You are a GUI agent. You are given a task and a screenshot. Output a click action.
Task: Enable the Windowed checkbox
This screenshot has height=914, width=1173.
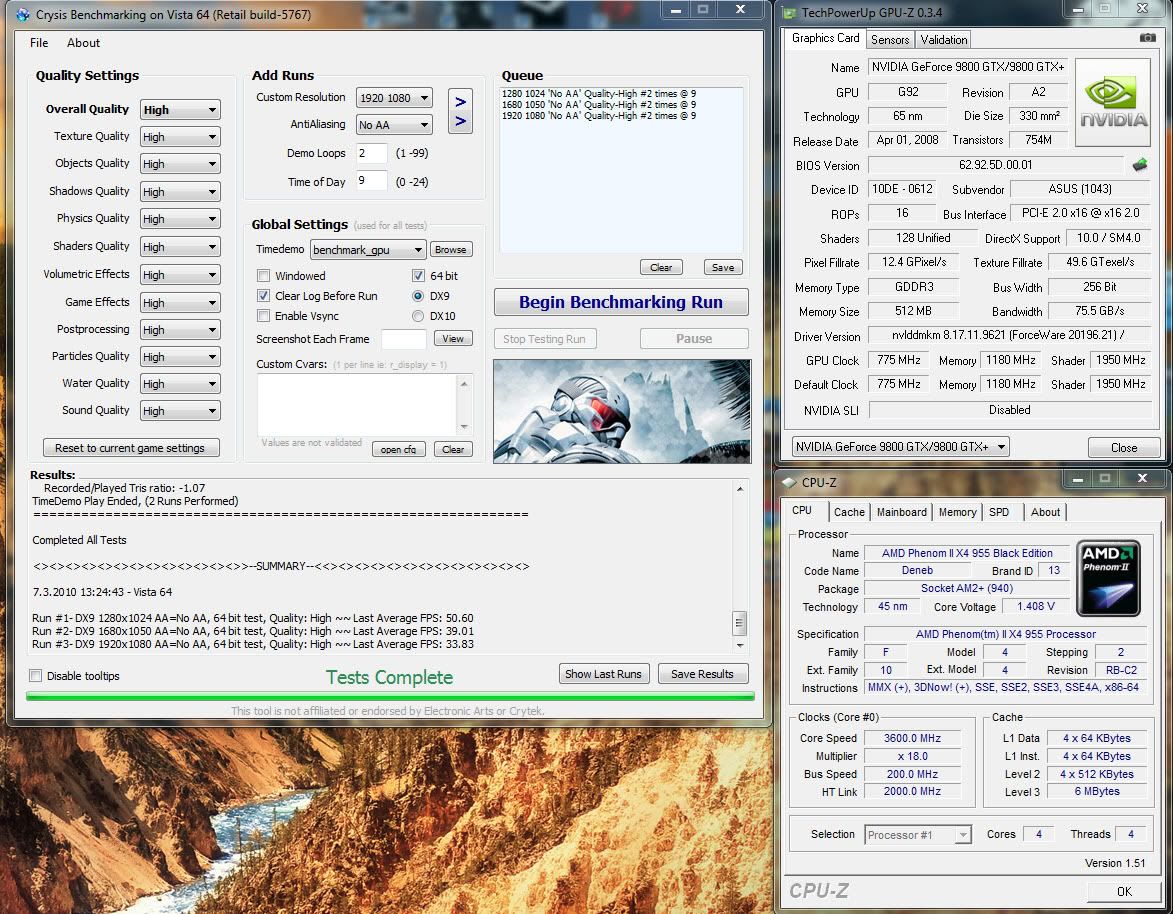coord(263,276)
